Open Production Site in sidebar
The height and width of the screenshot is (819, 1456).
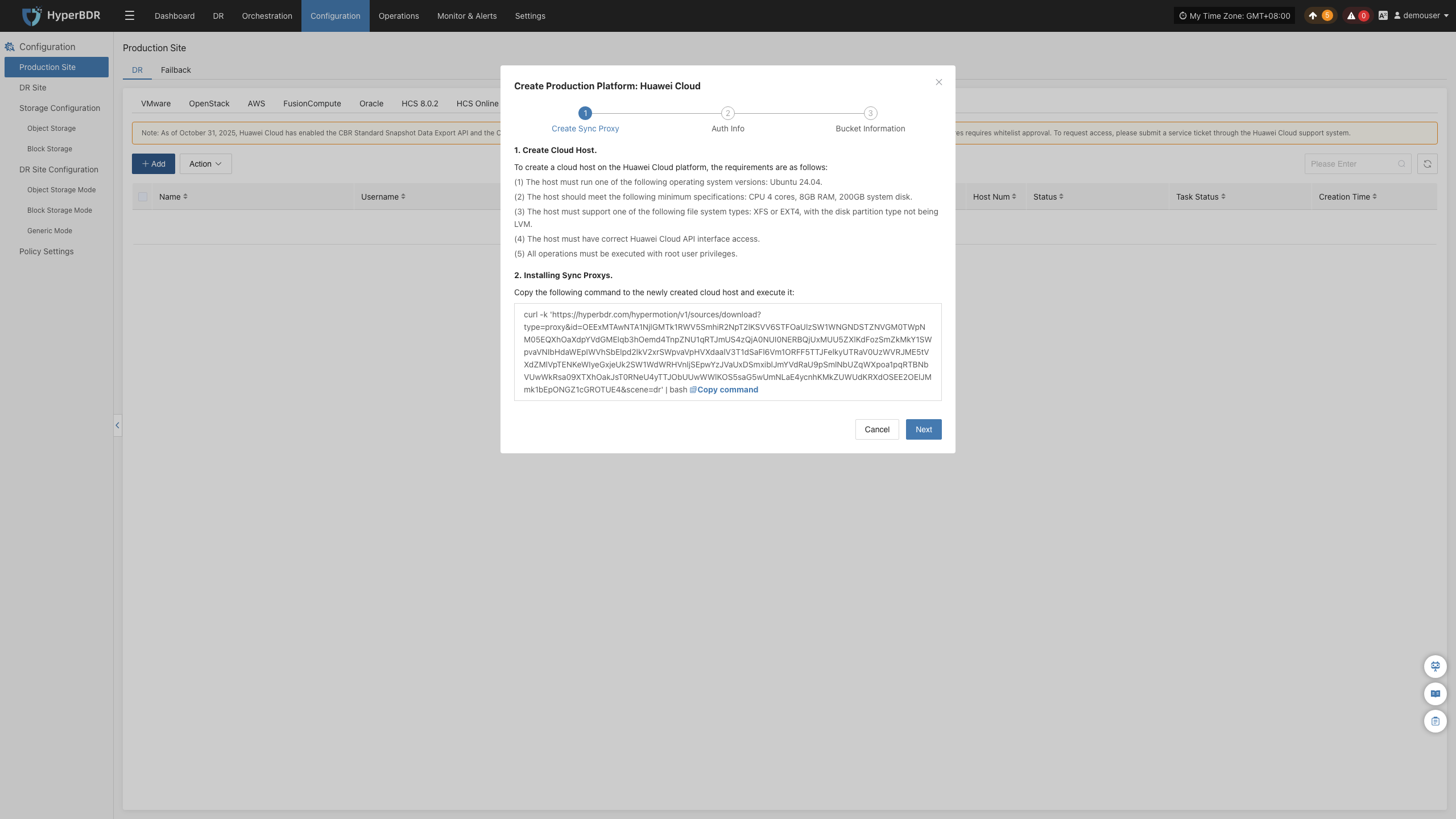point(56,67)
